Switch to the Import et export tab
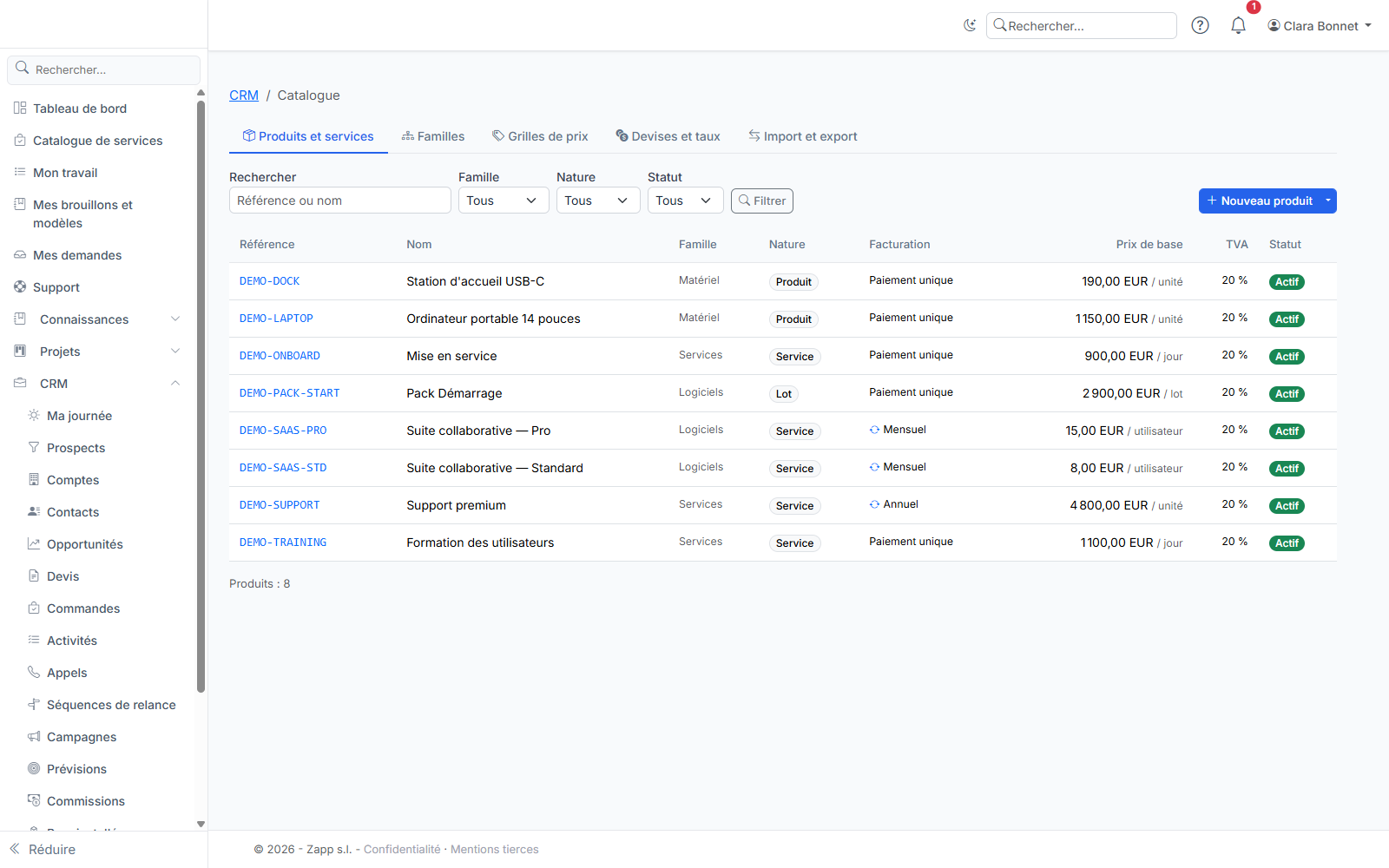 point(803,136)
